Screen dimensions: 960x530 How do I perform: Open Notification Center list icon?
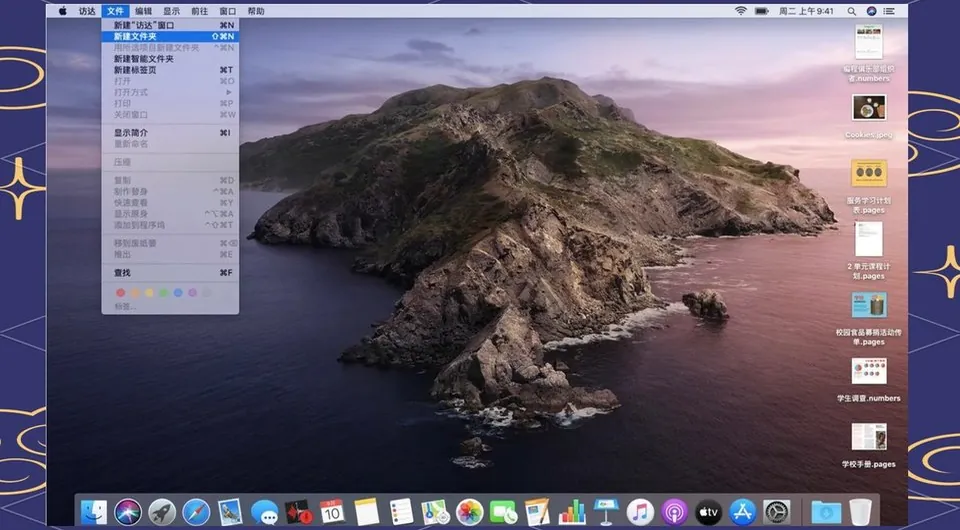890,11
